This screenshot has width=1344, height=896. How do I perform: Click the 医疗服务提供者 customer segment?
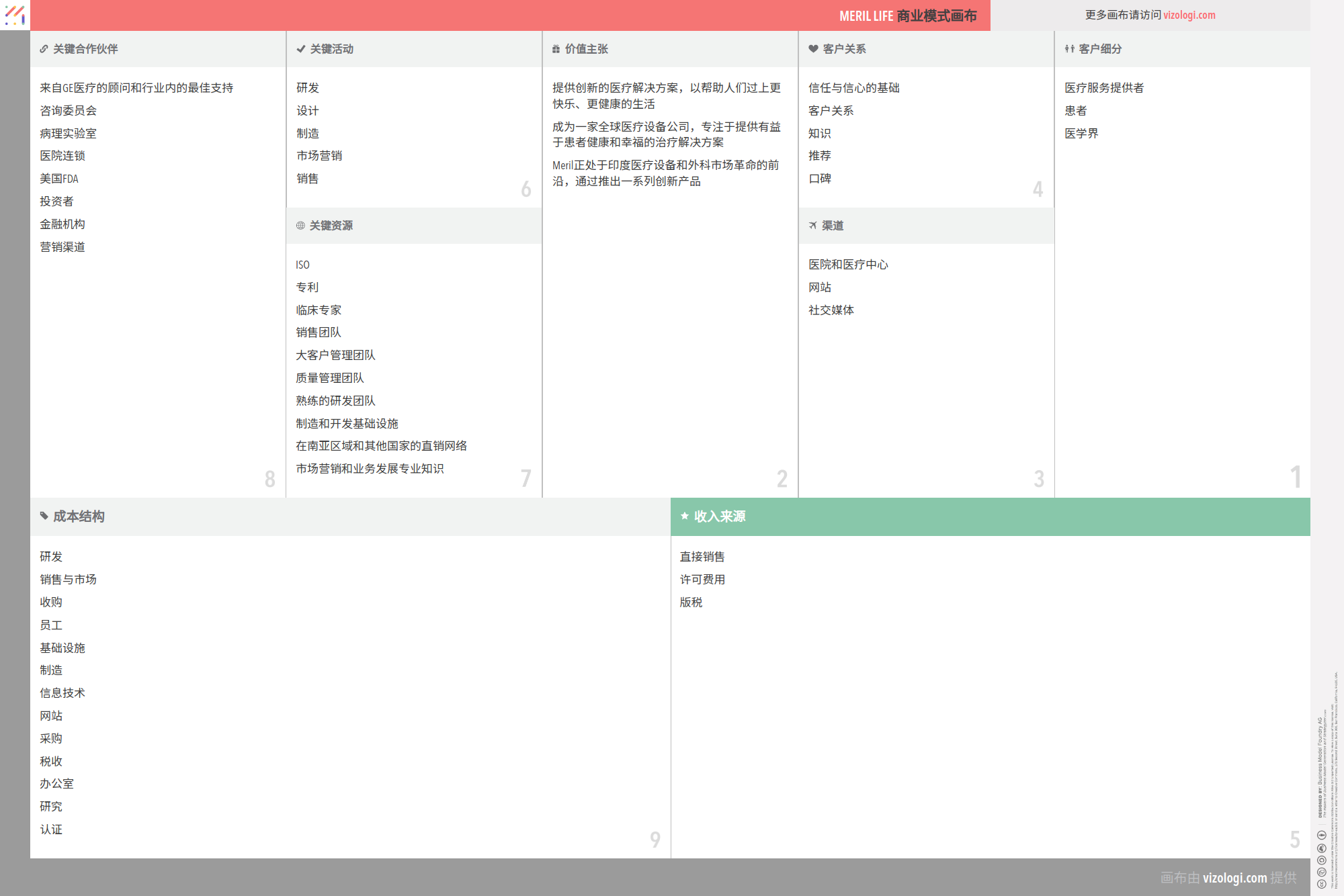1103,88
